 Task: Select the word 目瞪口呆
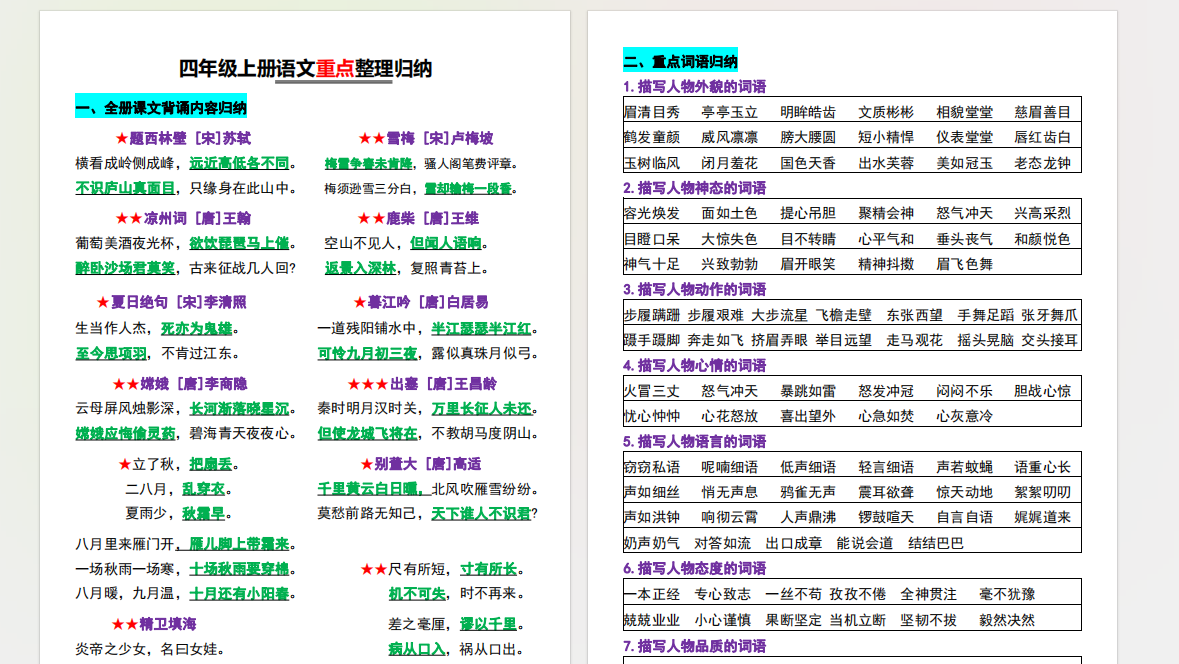click(x=652, y=240)
